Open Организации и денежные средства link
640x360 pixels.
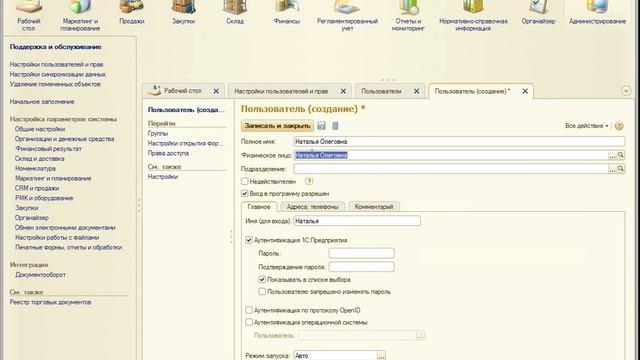(64, 139)
